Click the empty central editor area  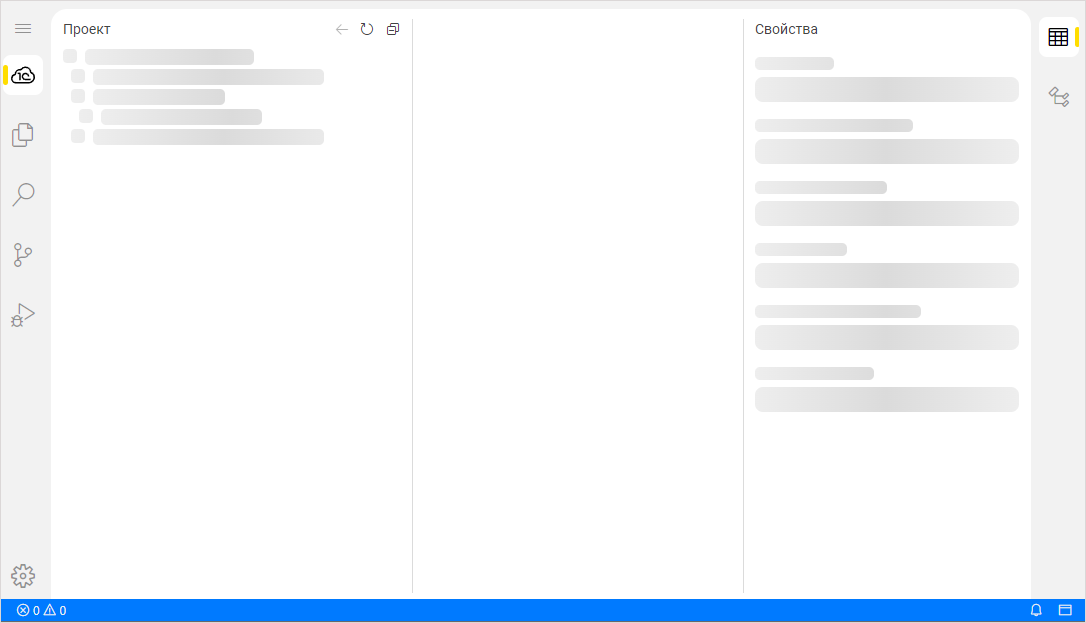(578, 300)
